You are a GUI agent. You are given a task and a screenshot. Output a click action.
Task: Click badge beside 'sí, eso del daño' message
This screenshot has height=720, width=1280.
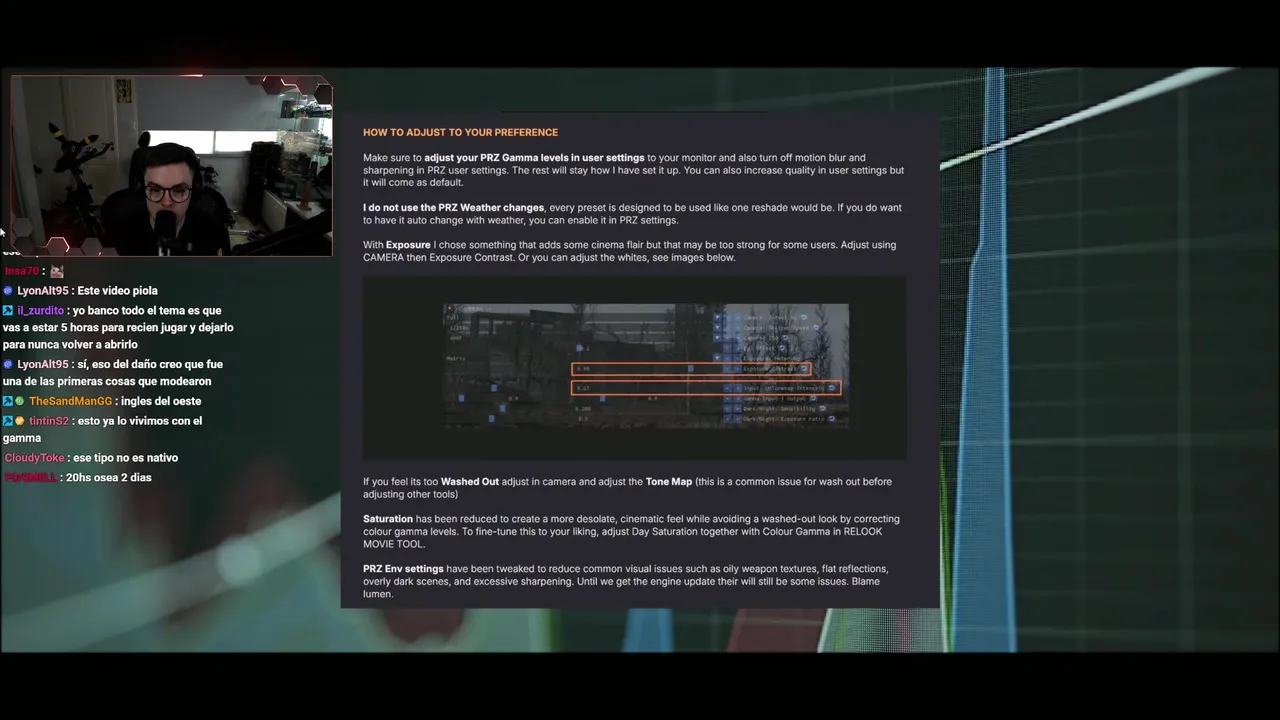(x=8, y=365)
